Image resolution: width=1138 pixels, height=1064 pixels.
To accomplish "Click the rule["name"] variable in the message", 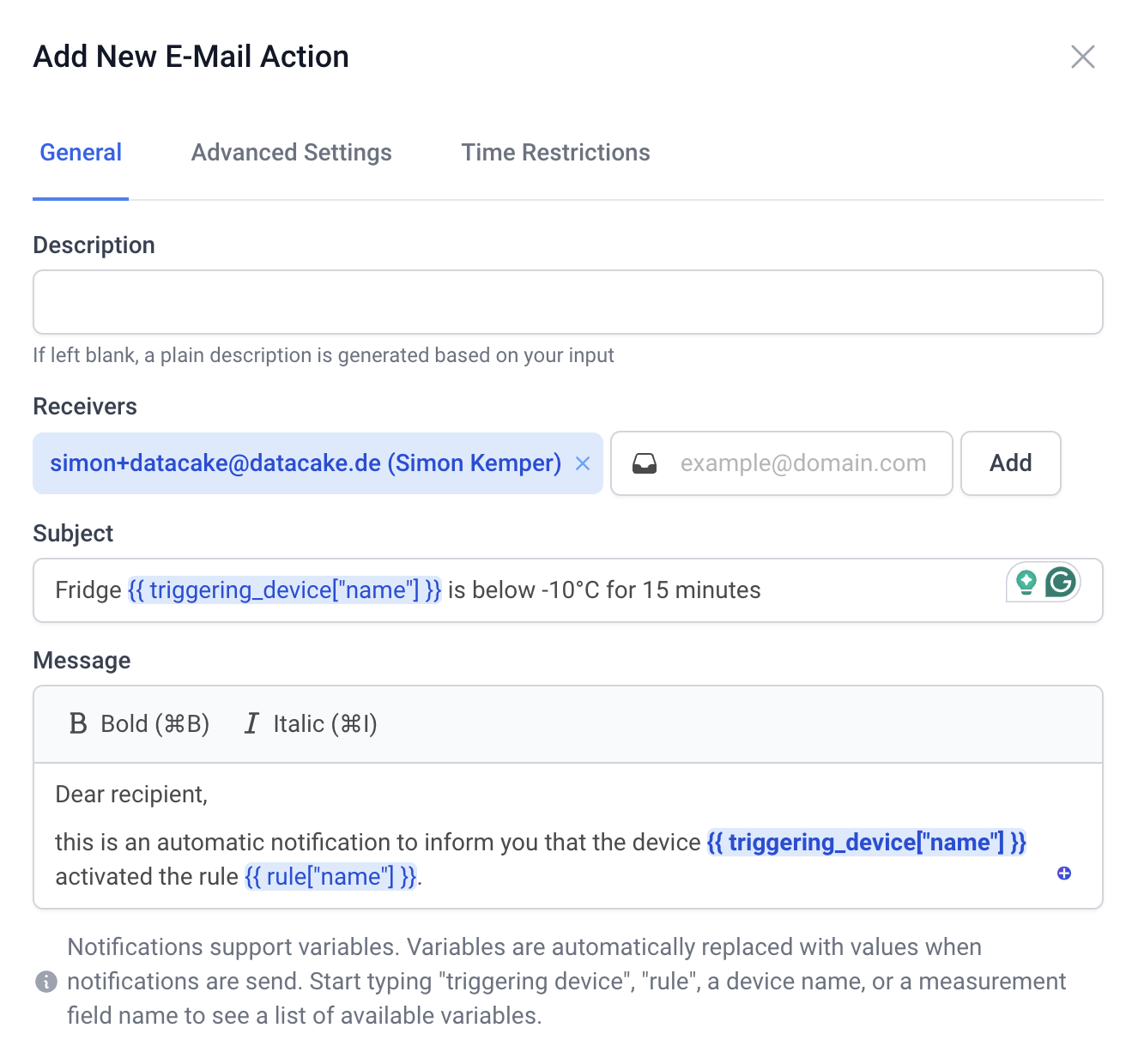I will [x=330, y=877].
